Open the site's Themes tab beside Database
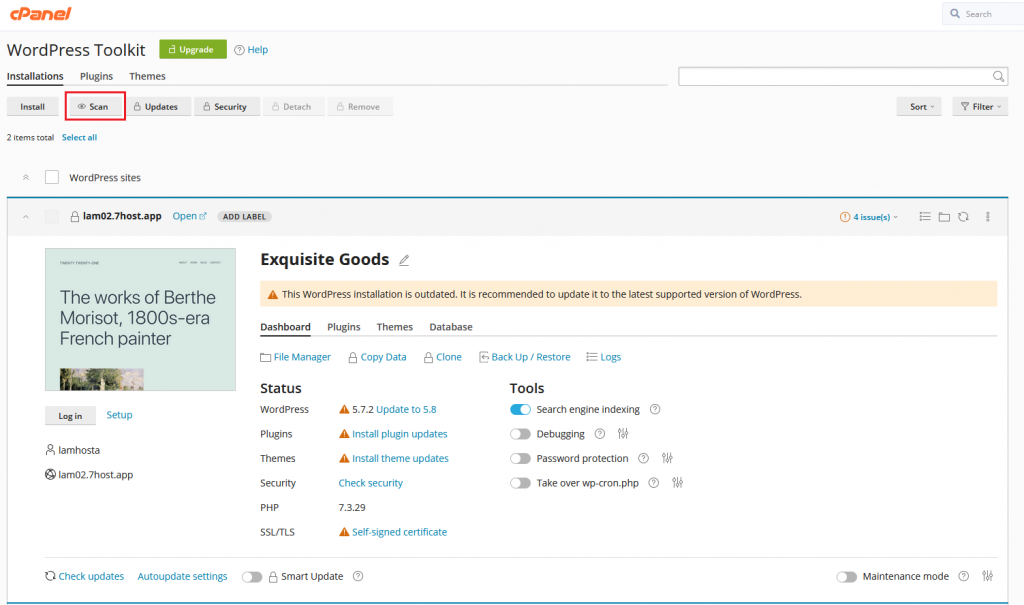Viewport: 1024px width, 605px height. [395, 327]
